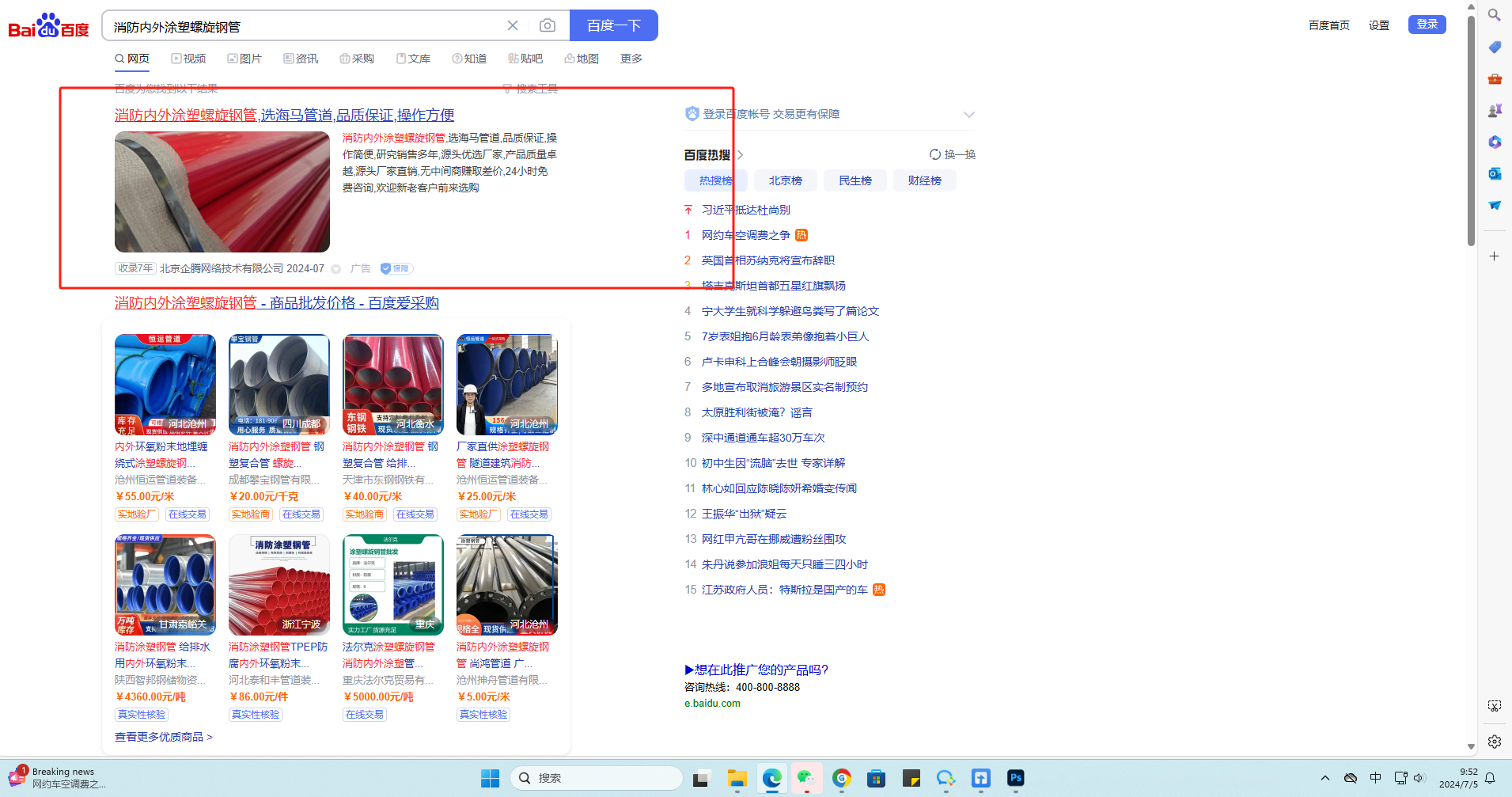Select the 财经榜 hot list tab
This screenshot has height=797, width=1512.
(x=925, y=180)
